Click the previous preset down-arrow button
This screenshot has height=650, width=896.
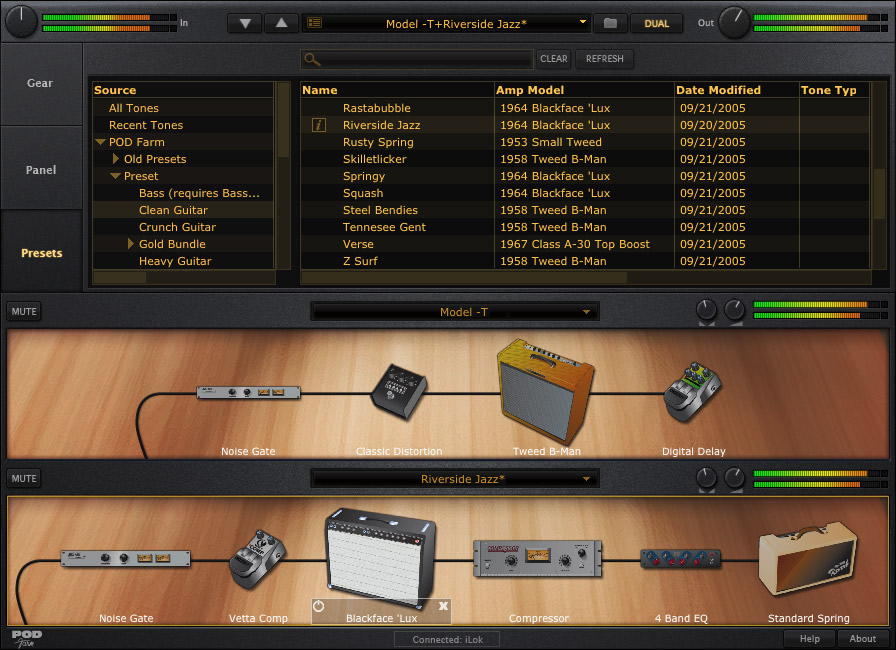pos(245,23)
